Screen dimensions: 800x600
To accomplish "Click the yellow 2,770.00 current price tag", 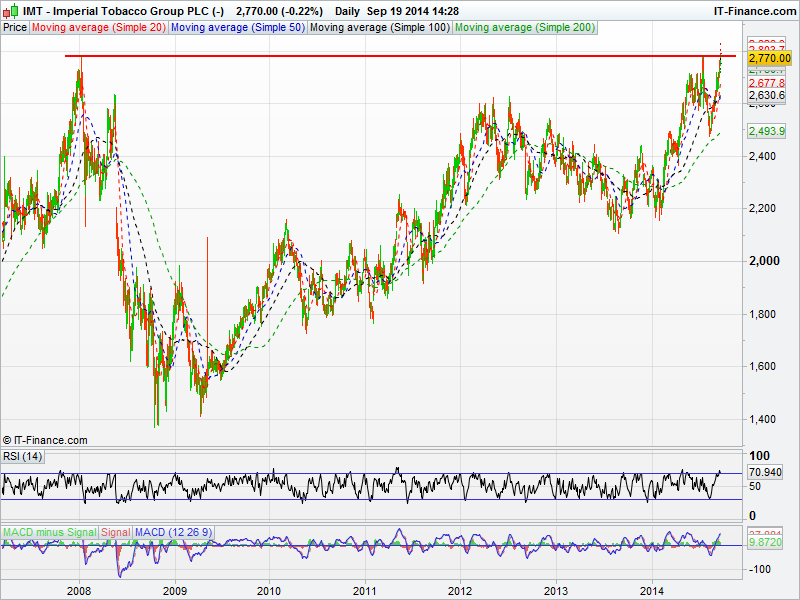I will pos(769,59).
